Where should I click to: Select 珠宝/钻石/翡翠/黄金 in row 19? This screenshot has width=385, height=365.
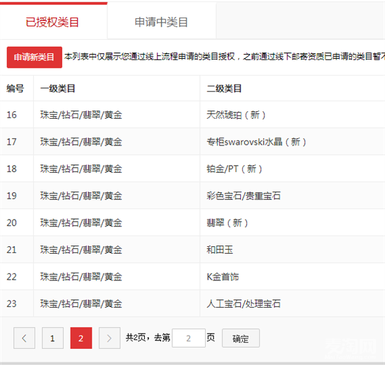(x=81, y=196)
